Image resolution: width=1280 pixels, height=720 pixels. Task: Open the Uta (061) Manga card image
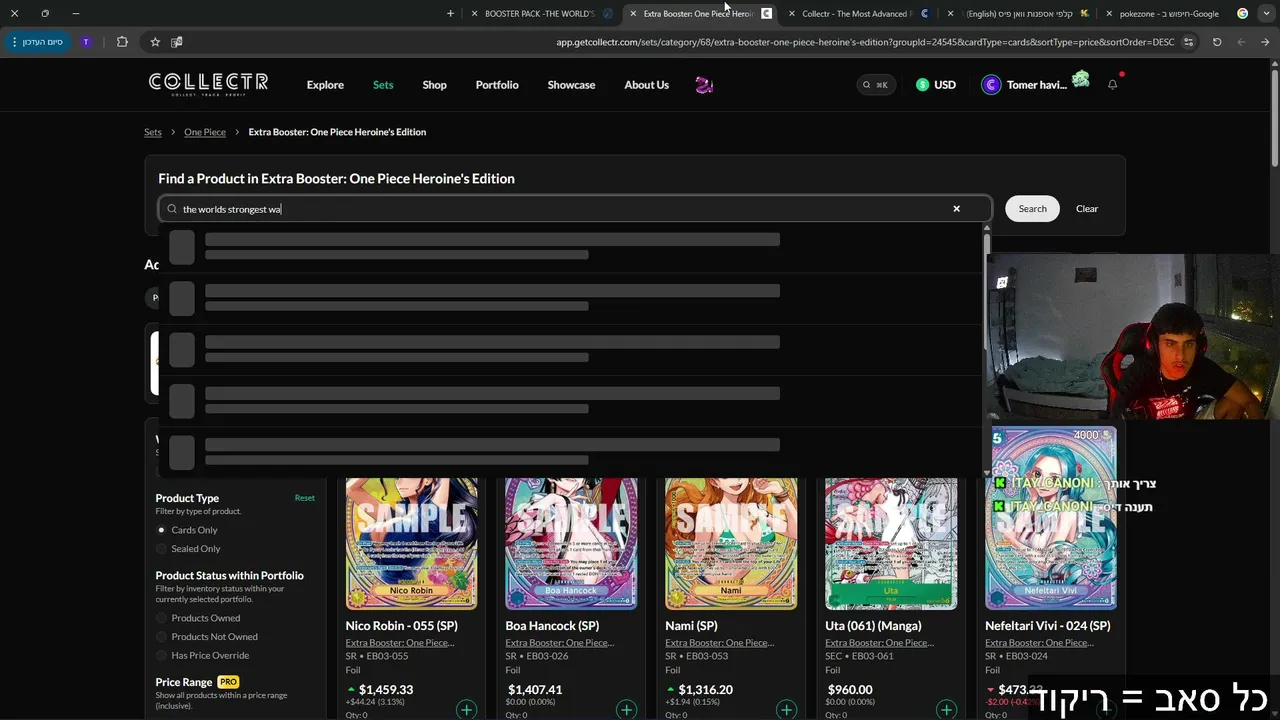point(891,543)
